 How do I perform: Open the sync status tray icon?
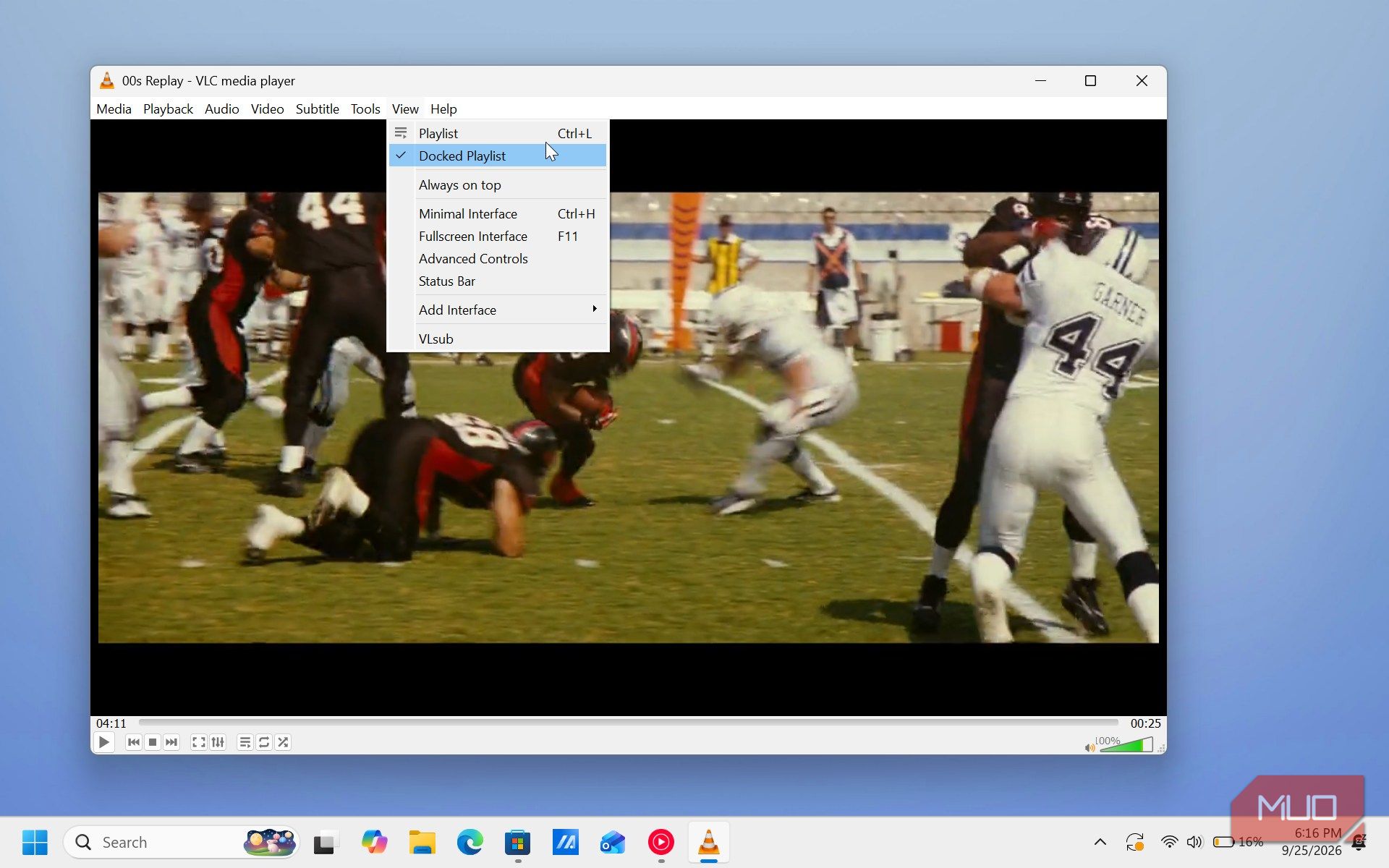pyautogui.click(x=1134, y=842)
